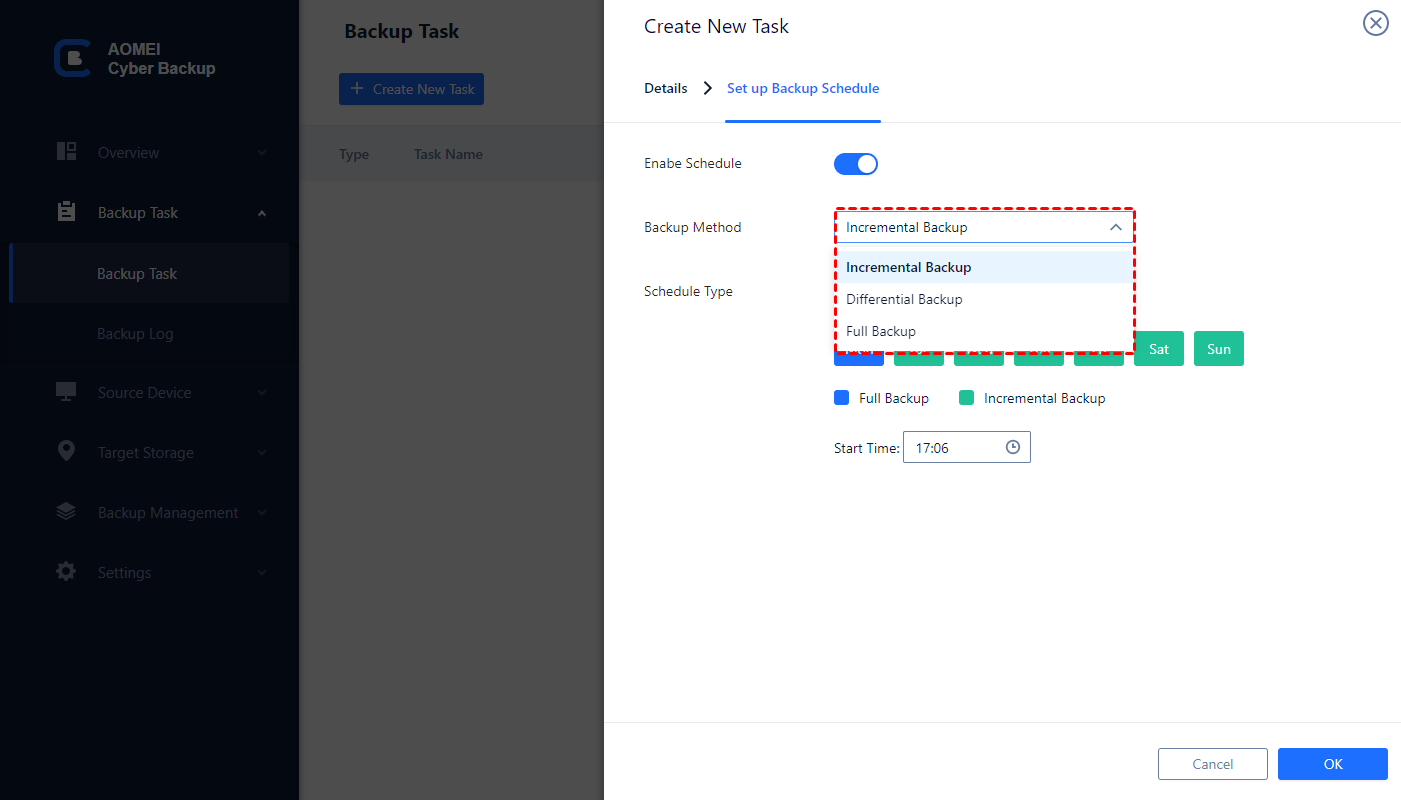The width and height of the screenshot is (1401, 800).
Task: Close the Create New Task panel
Action: 1375,24
